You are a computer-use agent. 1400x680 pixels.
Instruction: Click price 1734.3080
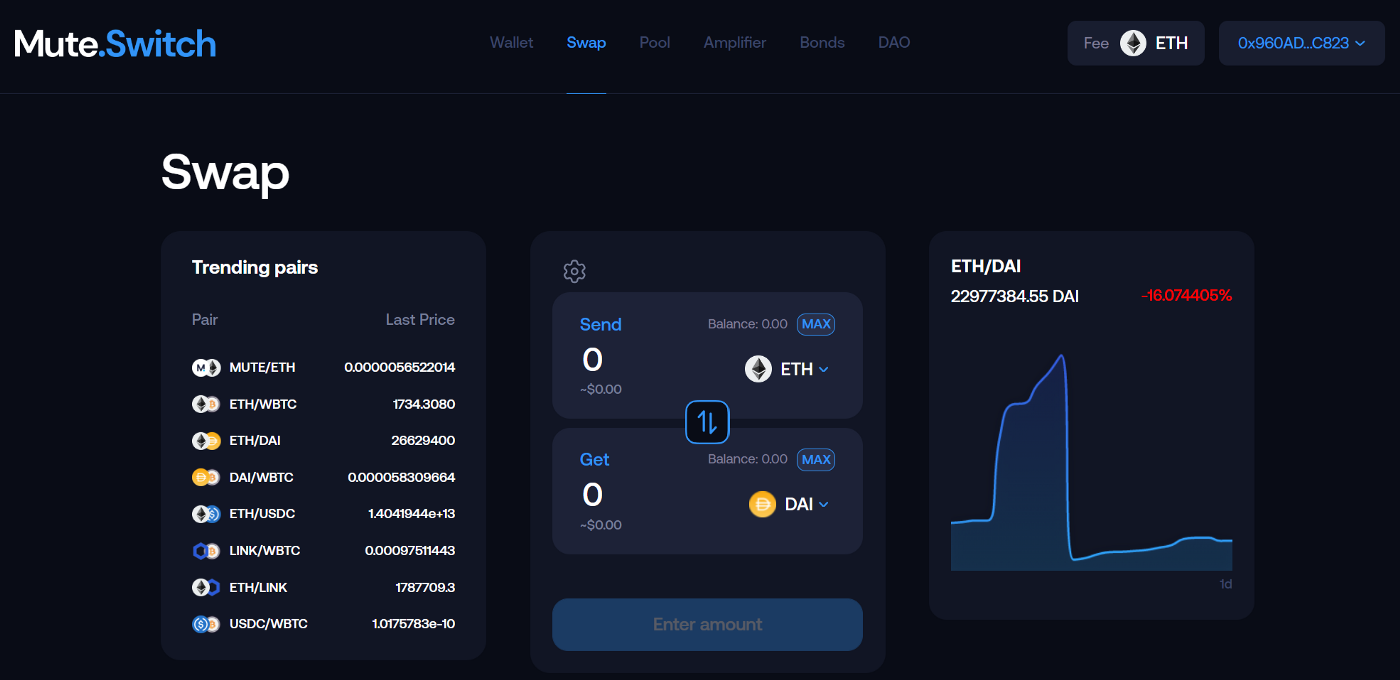coord(424,404)
